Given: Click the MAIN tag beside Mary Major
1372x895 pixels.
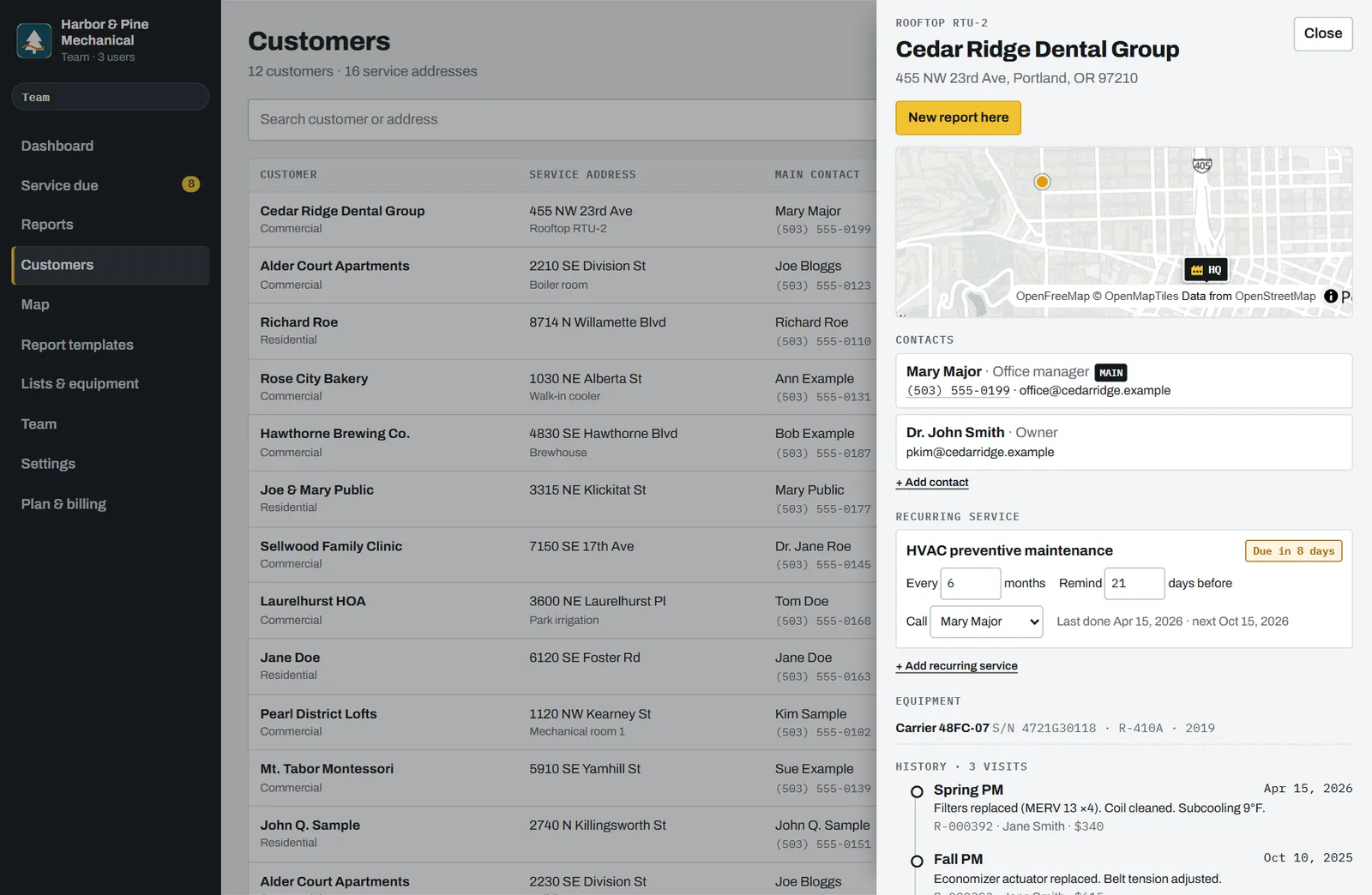Looking at the screenshot, I should tap(1110, 372).
